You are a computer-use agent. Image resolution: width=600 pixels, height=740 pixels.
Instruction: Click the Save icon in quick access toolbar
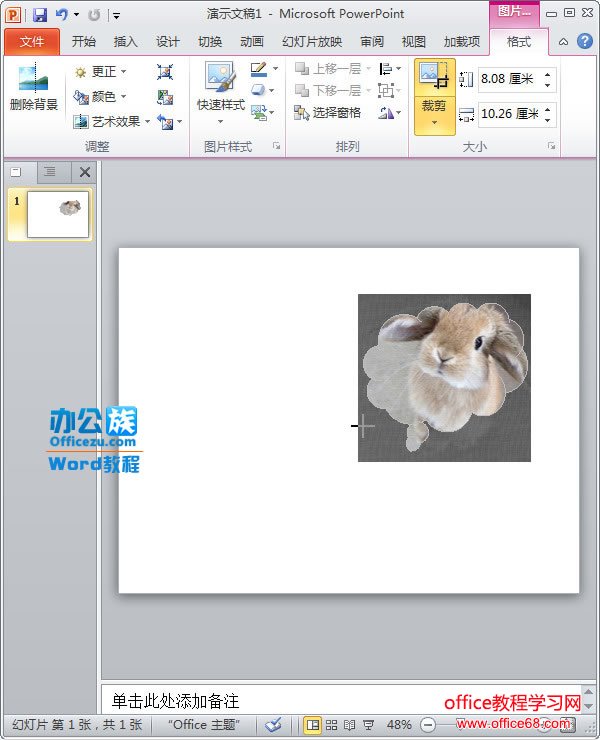coord(40,15)
